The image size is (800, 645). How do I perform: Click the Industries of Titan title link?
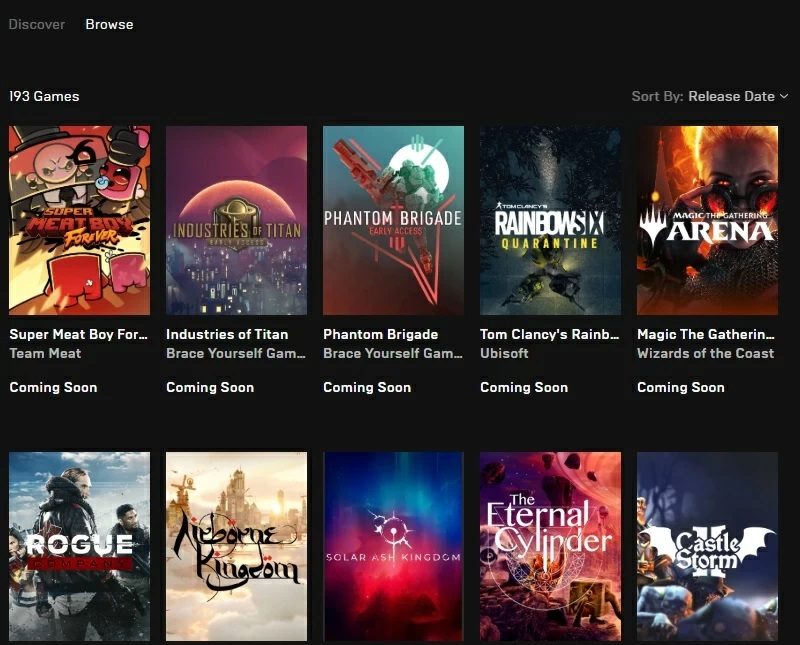[x=227, y=334]
